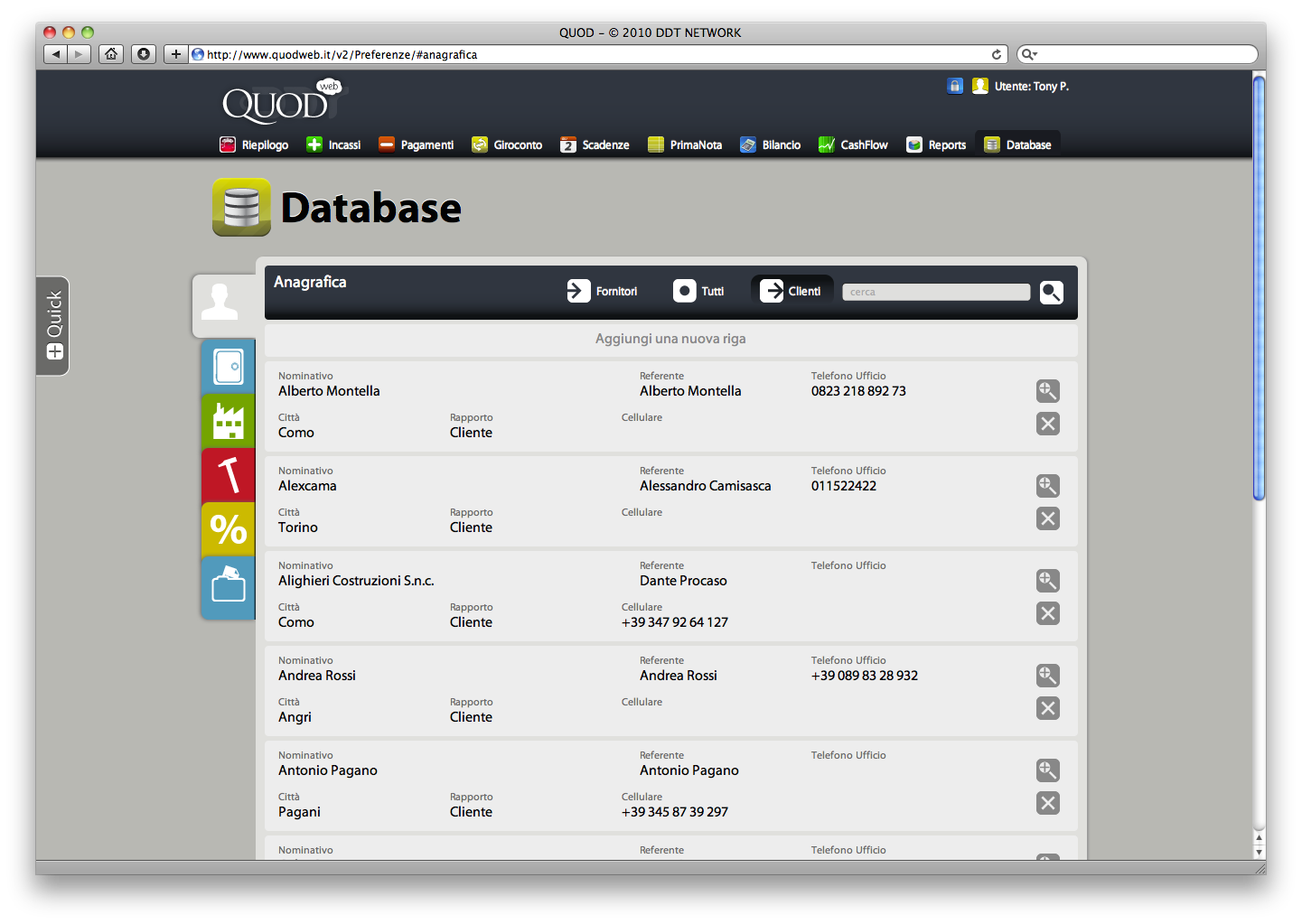View details of the Alberto Montella record
This screenshot has height=924, width=1302.
[1048, 391]
